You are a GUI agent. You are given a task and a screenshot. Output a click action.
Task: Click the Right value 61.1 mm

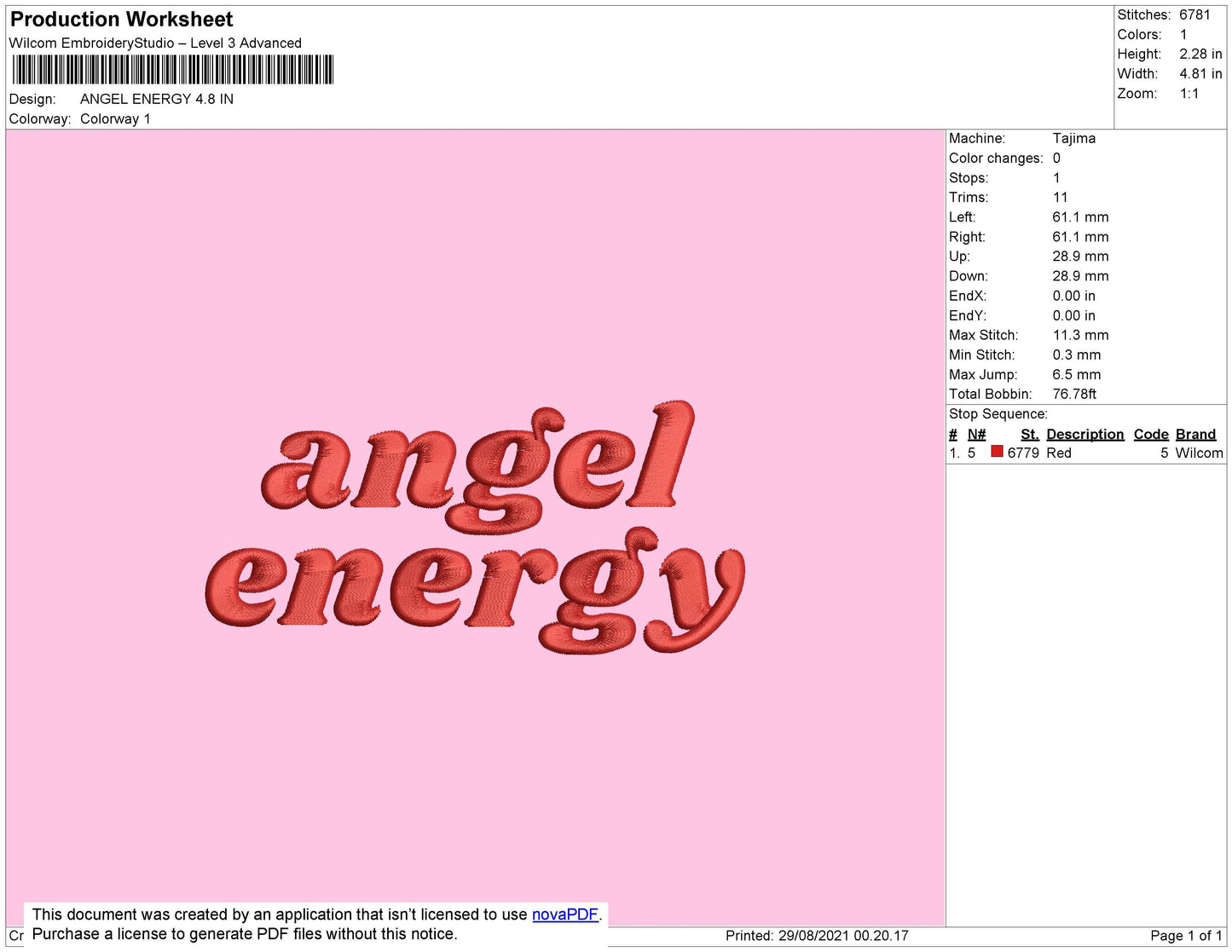tap(1080, 237)
